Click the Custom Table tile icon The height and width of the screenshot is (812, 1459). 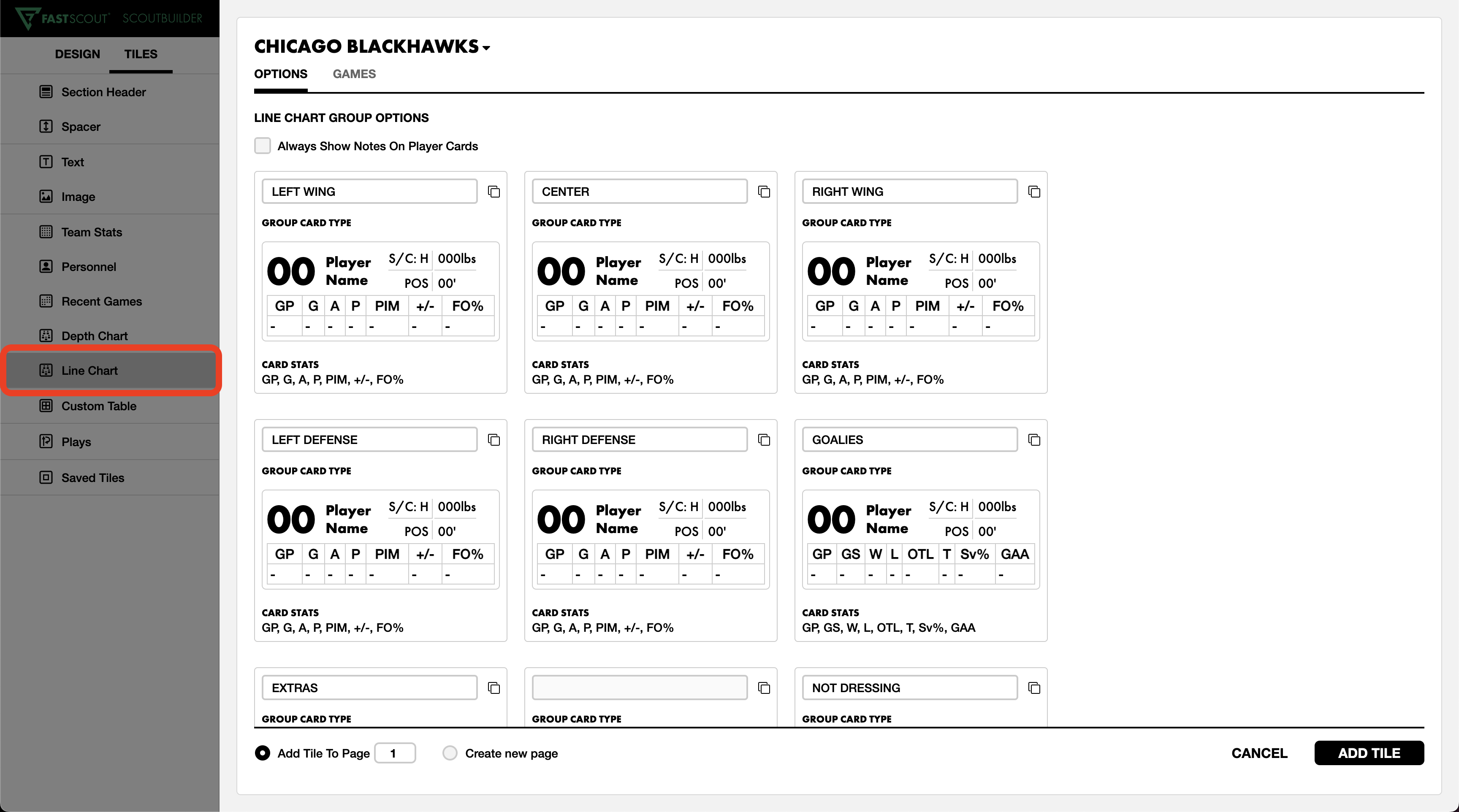46,406
